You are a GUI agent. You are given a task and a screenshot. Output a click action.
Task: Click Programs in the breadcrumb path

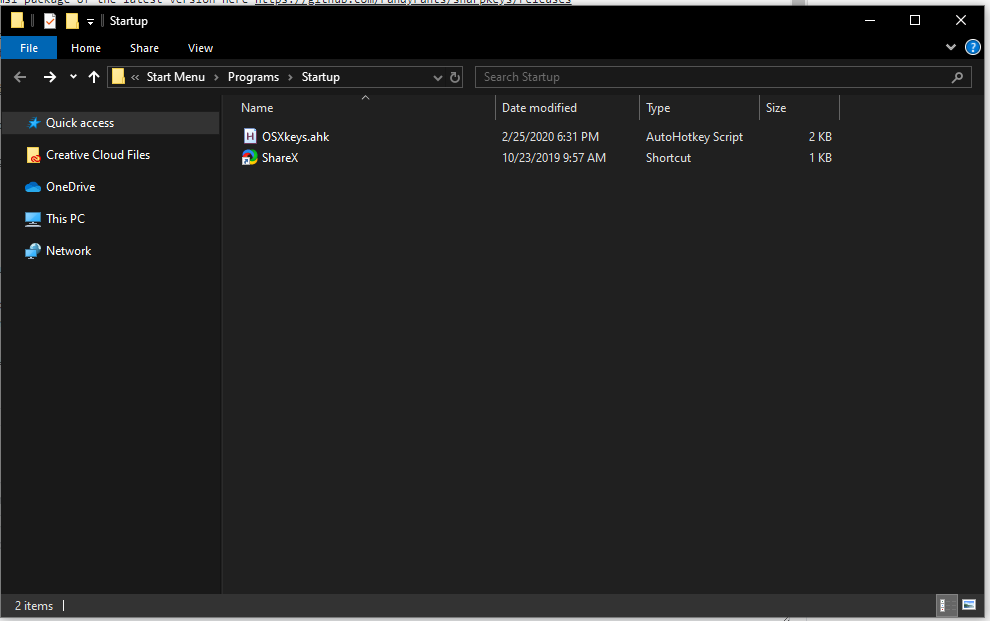253,77
